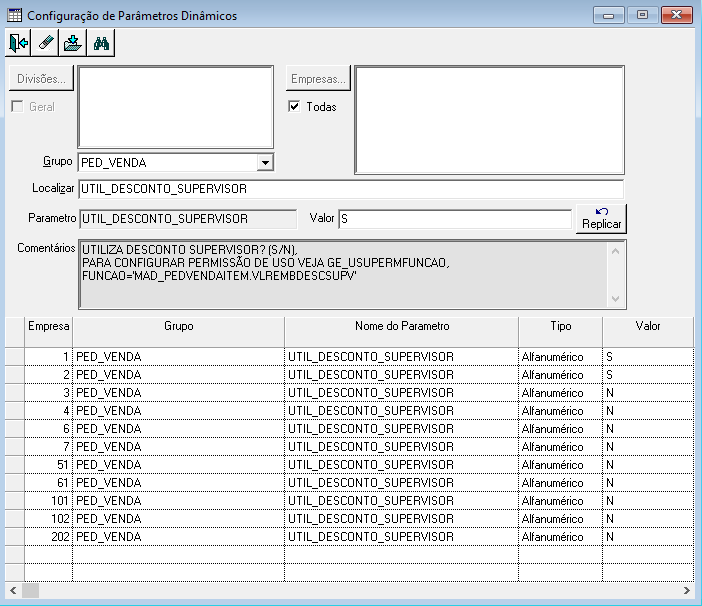Close the Configuração de Parâmetros Dinâmicos window
The image size is (702, 606).
pyautogui.click(x=676, y=15)
